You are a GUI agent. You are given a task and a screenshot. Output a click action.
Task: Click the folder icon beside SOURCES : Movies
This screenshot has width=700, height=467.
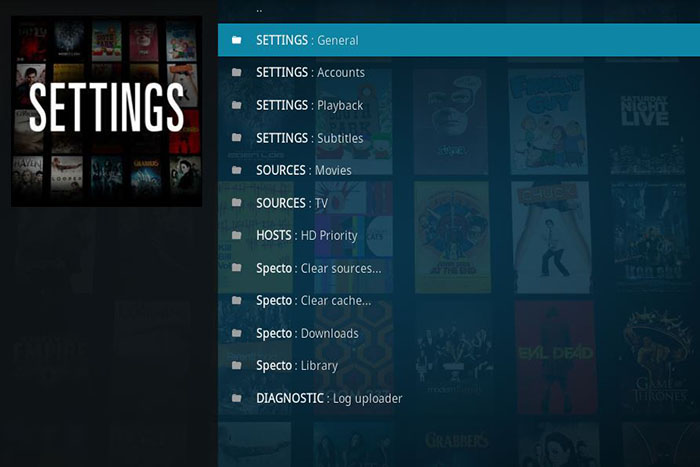pos(237,170)
